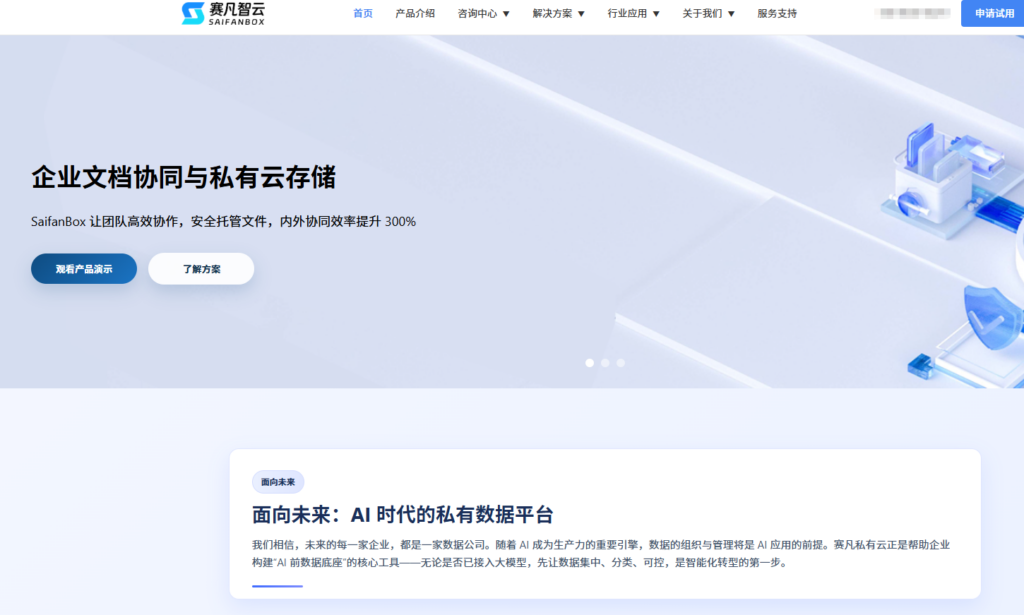Expand the 咨询中心 dropdown menu

pyautogui.click(x=483, y=13)
